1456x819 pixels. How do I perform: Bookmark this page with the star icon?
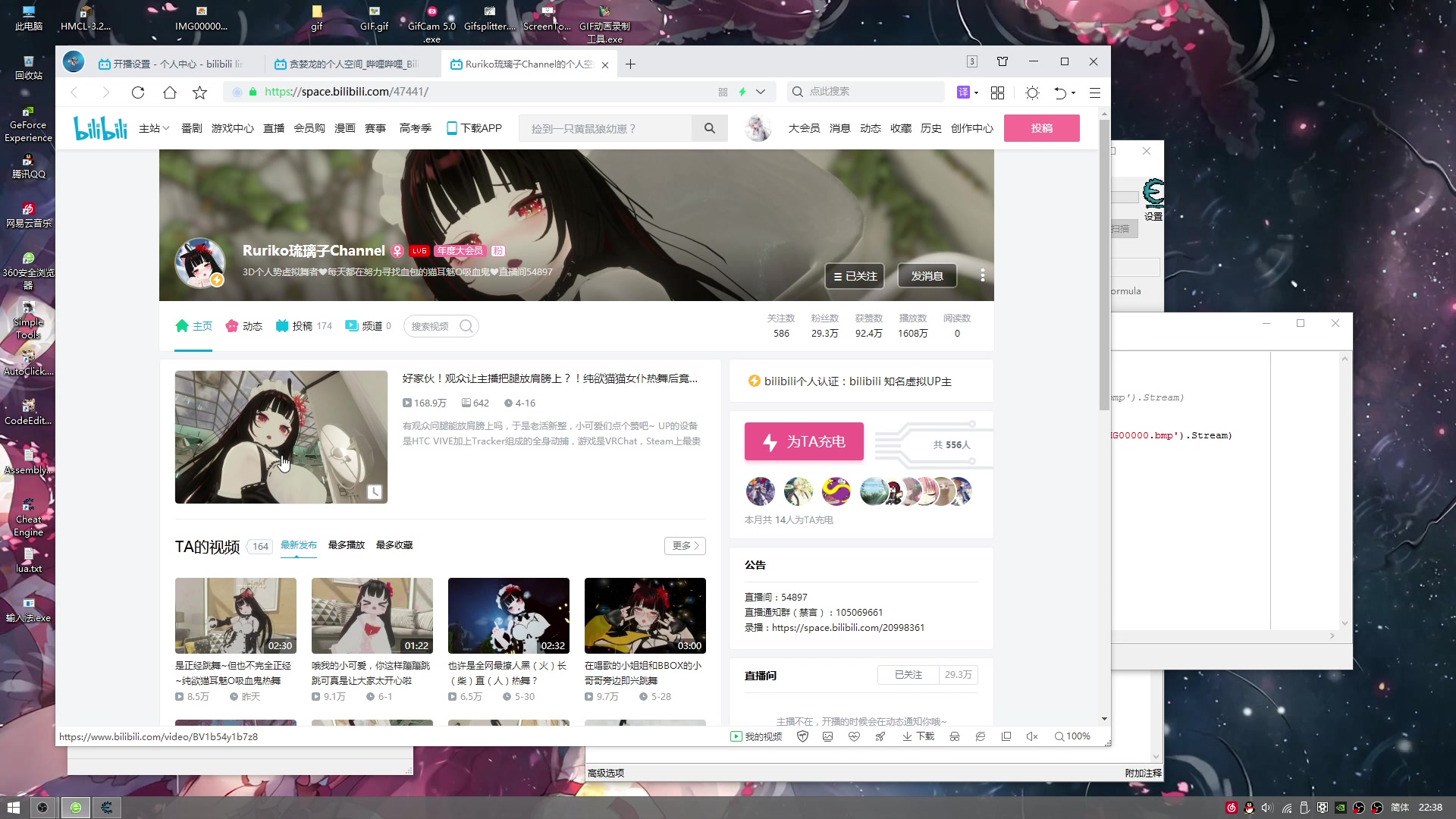[x=200, y=93]
